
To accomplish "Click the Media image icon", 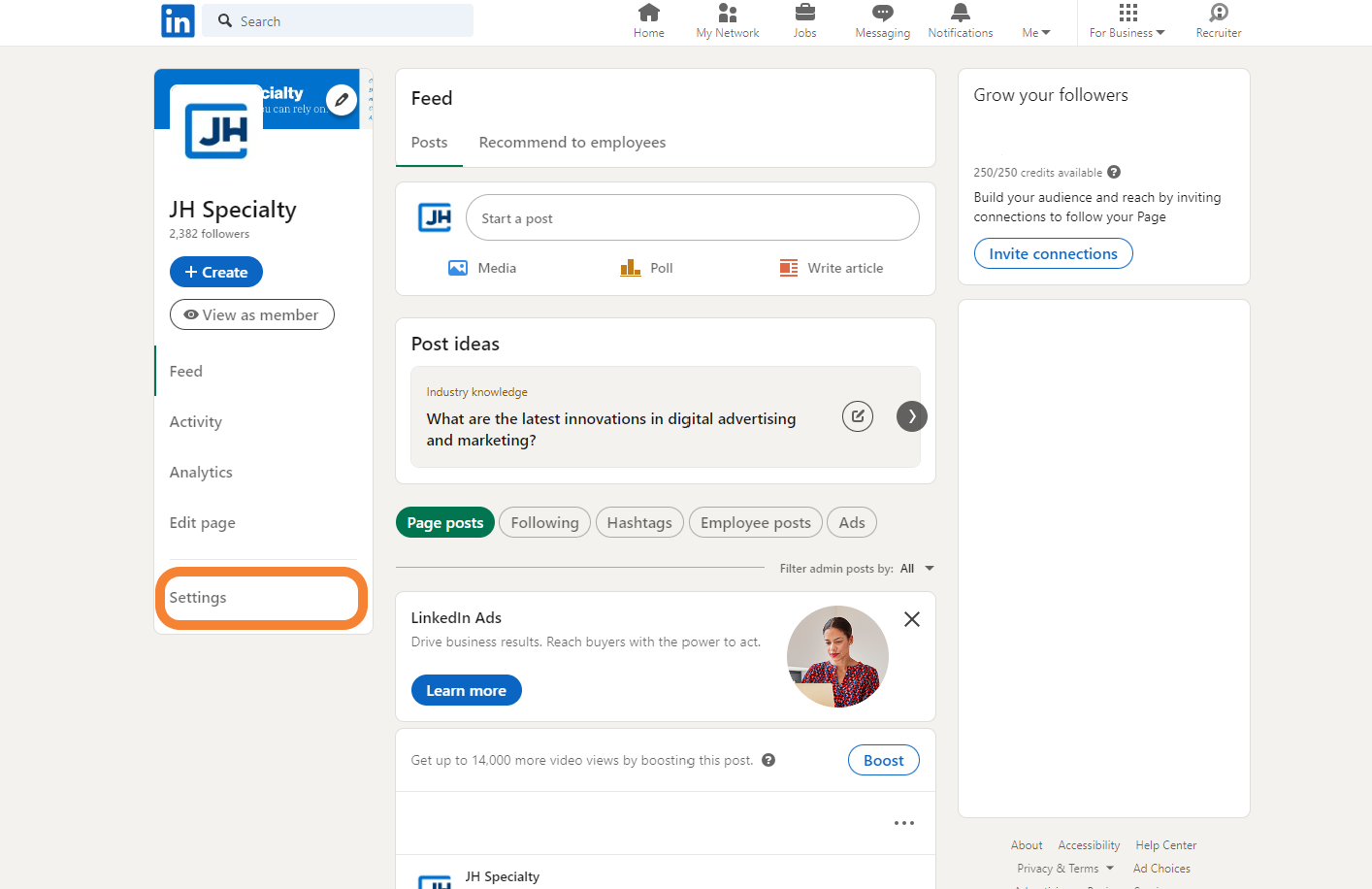I will [458, 268].
